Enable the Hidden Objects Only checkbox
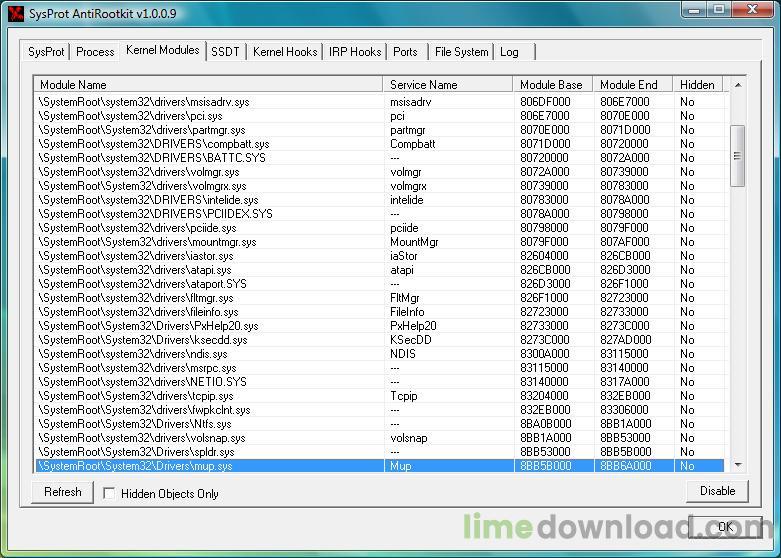This screenshot has width=781, height=558. (x=111, y=493)
